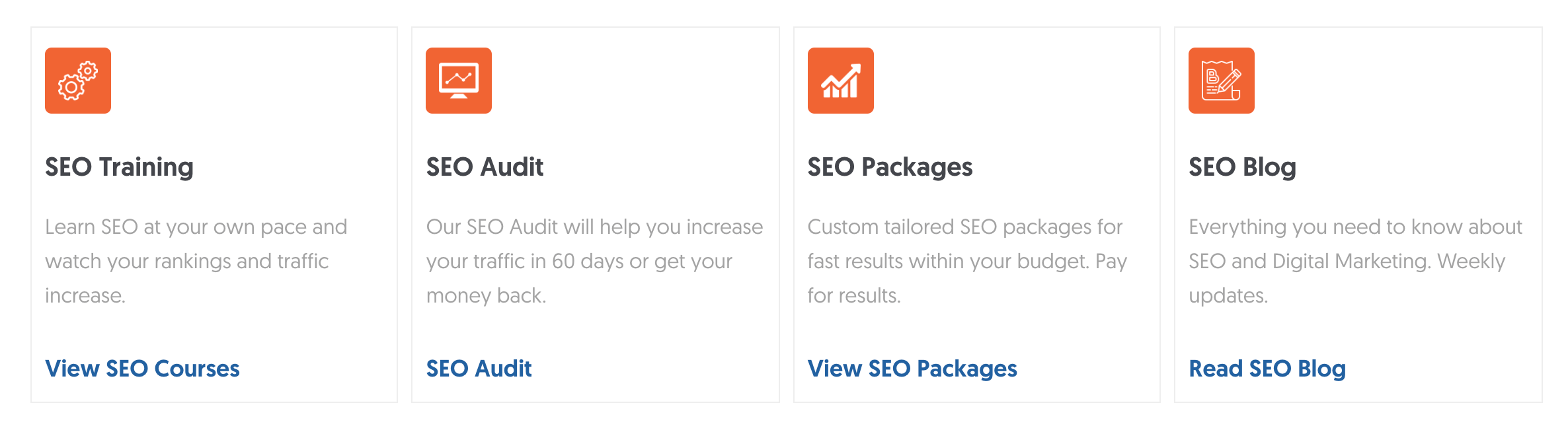Open the View SEO Courses link
This screenshot has height=436, width=1568.
tap(142, 369)
